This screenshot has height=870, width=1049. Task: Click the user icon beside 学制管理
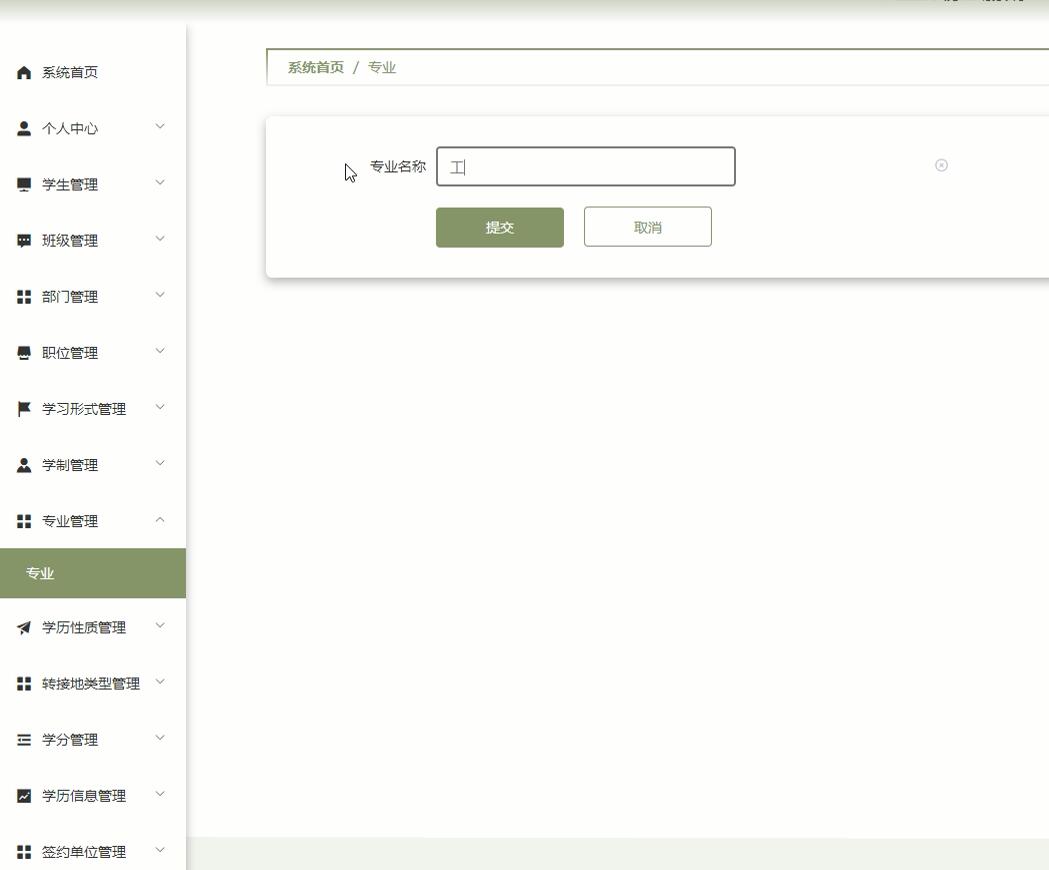coord(24,465)
